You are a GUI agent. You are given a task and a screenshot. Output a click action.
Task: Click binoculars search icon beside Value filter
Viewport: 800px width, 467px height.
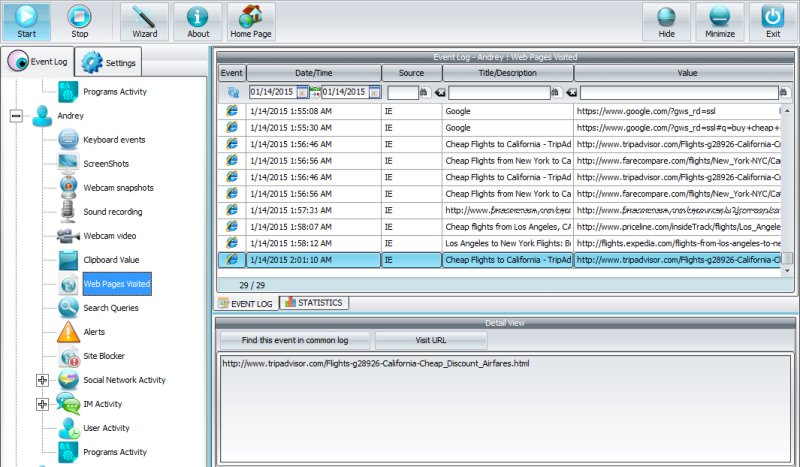pyautogui.click(x=783, y=92)
